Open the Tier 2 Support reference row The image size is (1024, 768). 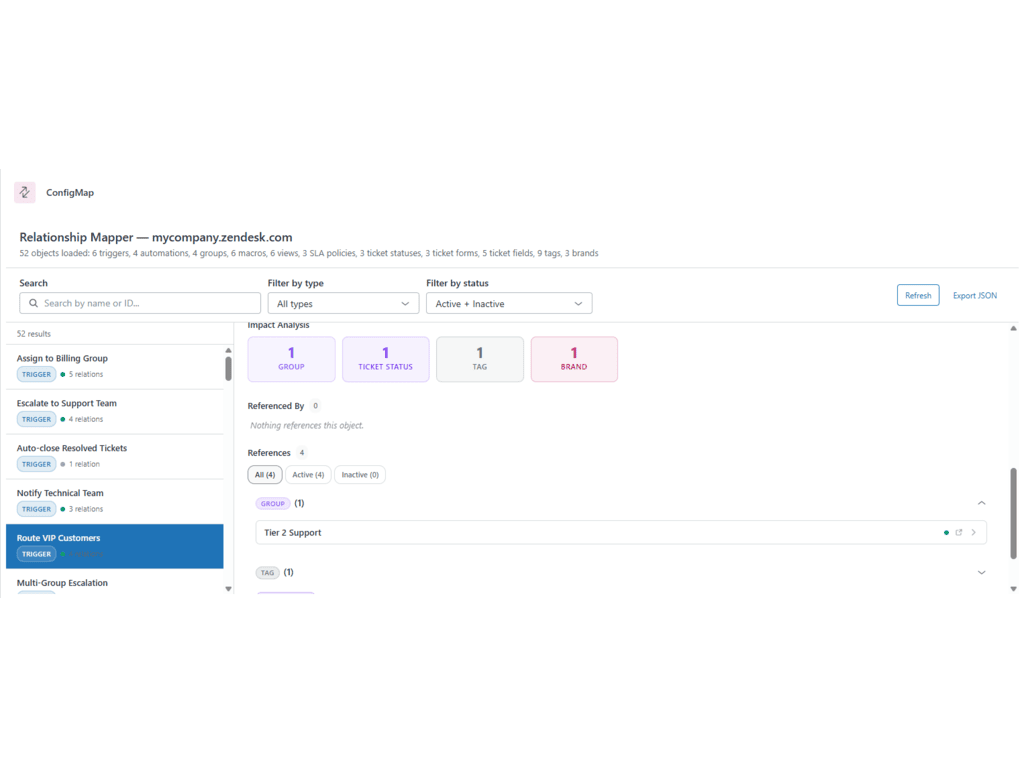tap(620, 532)
